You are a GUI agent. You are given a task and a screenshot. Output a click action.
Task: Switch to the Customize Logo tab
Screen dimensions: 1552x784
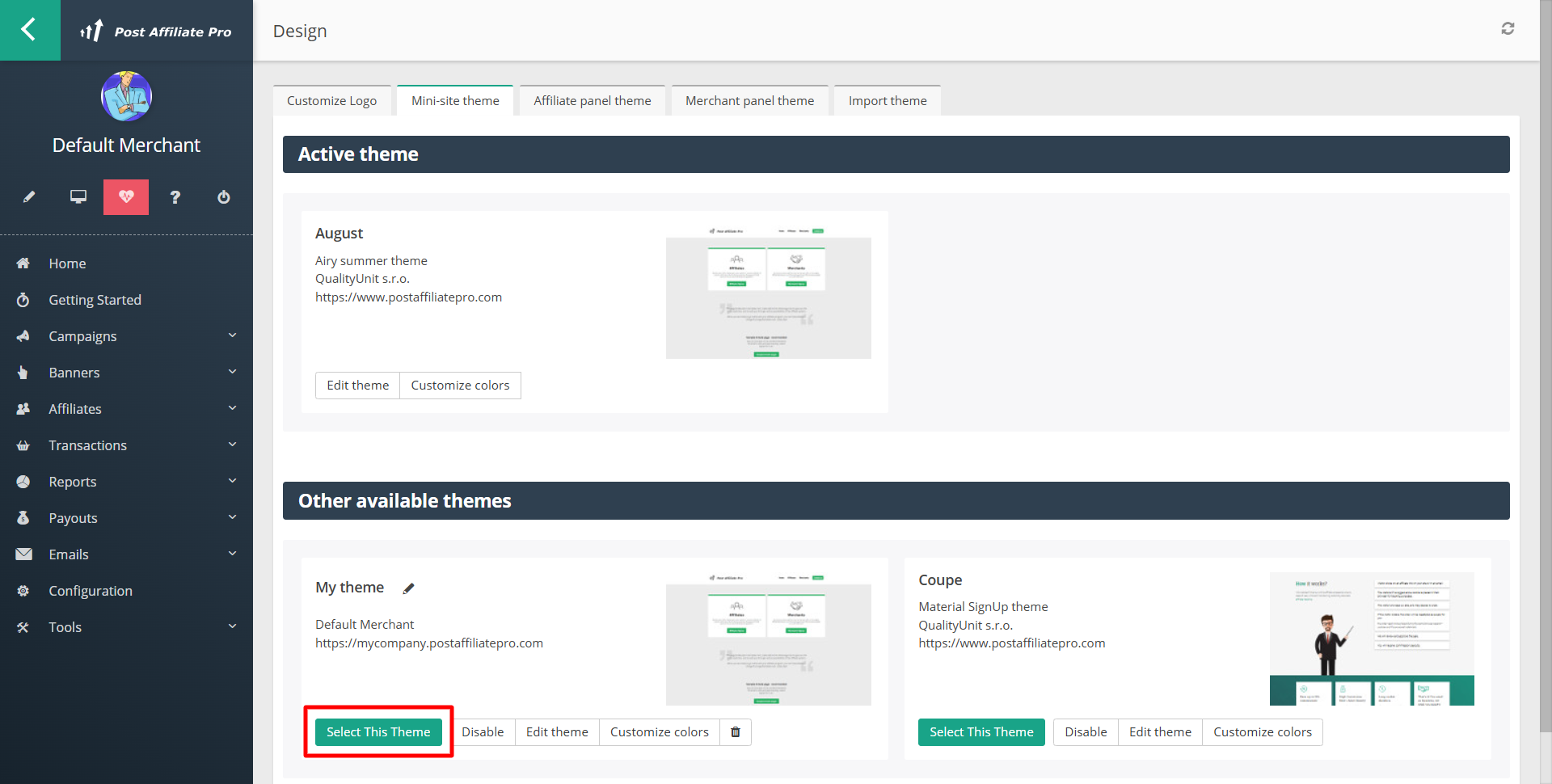pyautogui.click(x=331, y=100)
